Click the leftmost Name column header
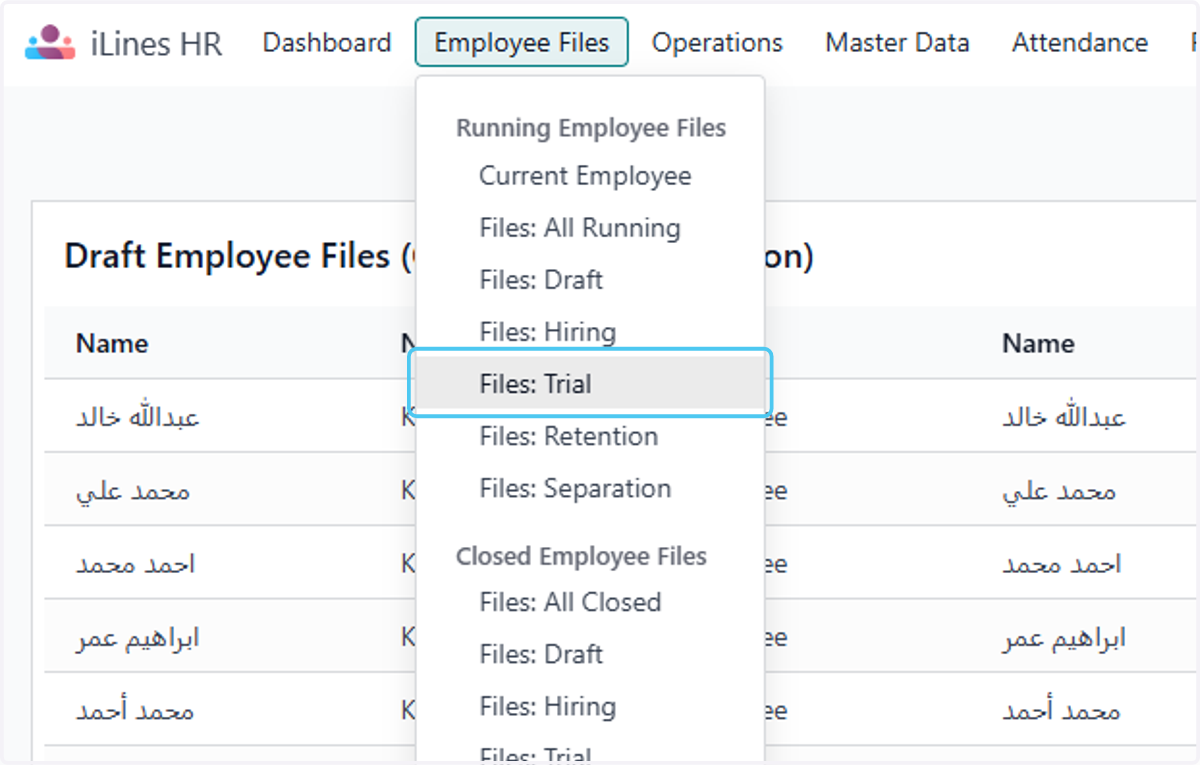 [112, 344]
